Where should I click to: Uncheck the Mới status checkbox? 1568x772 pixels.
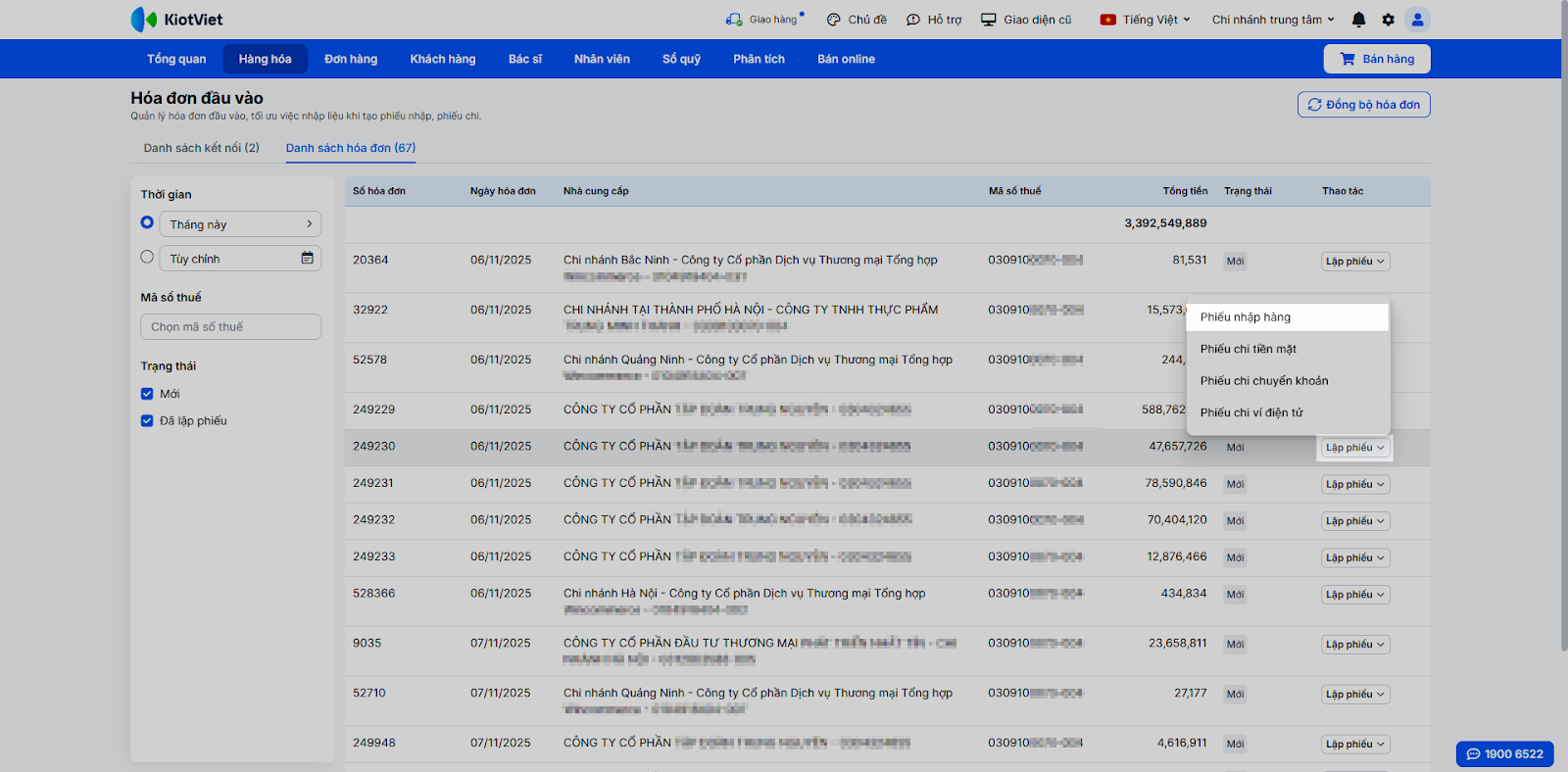coord(147,394)
